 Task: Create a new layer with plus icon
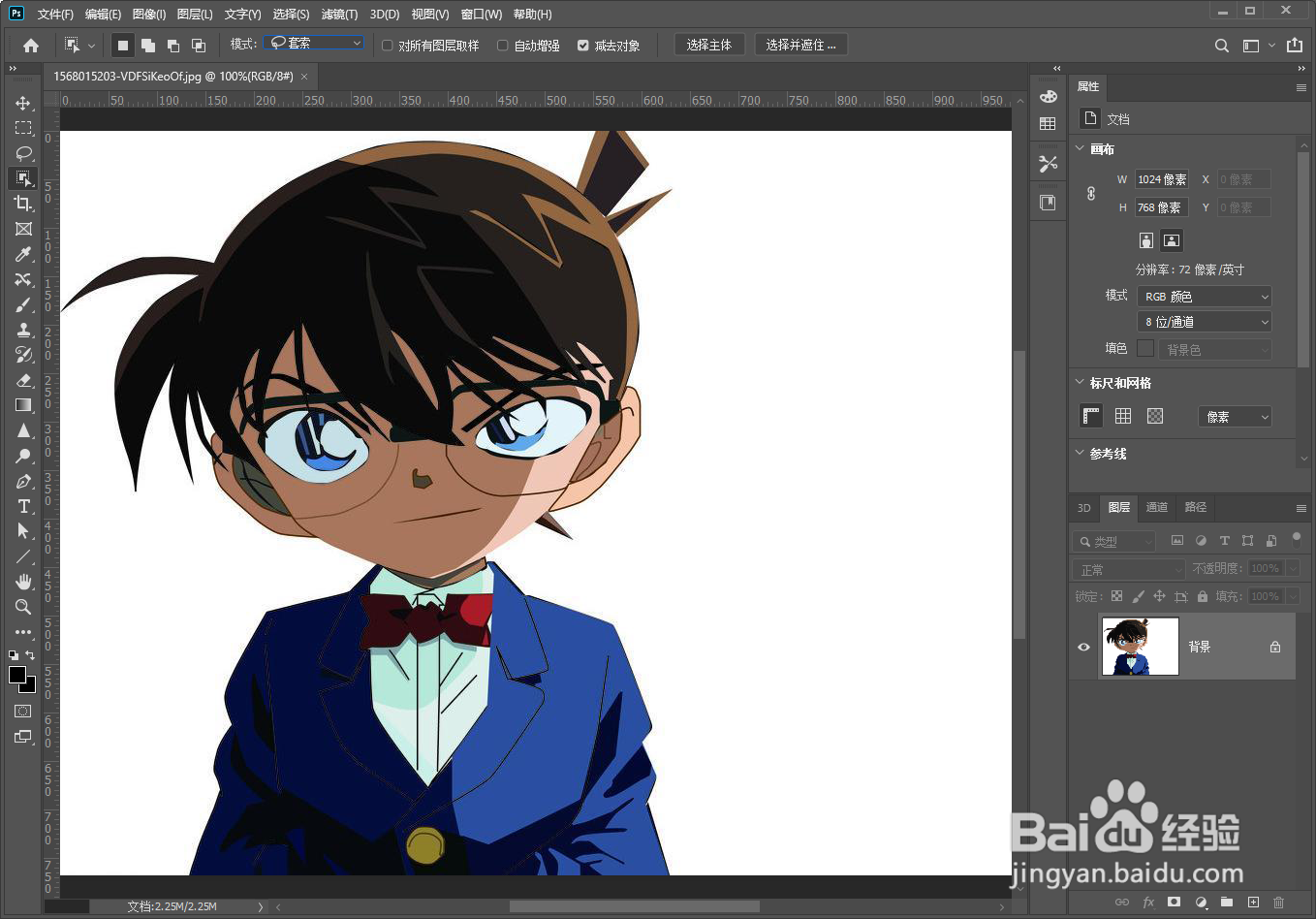1253,902
